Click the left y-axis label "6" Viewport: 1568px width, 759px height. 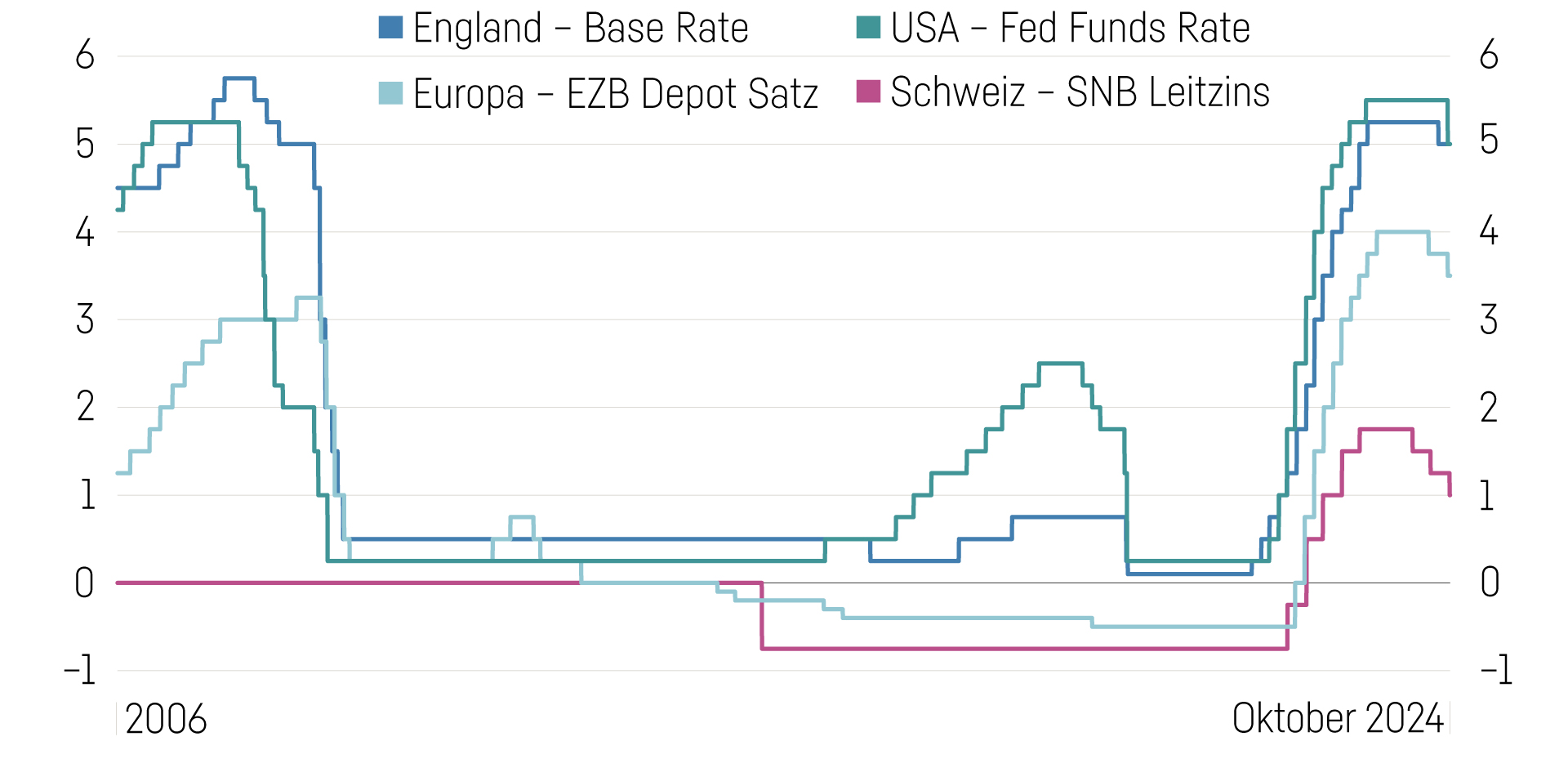click(85, 56)
